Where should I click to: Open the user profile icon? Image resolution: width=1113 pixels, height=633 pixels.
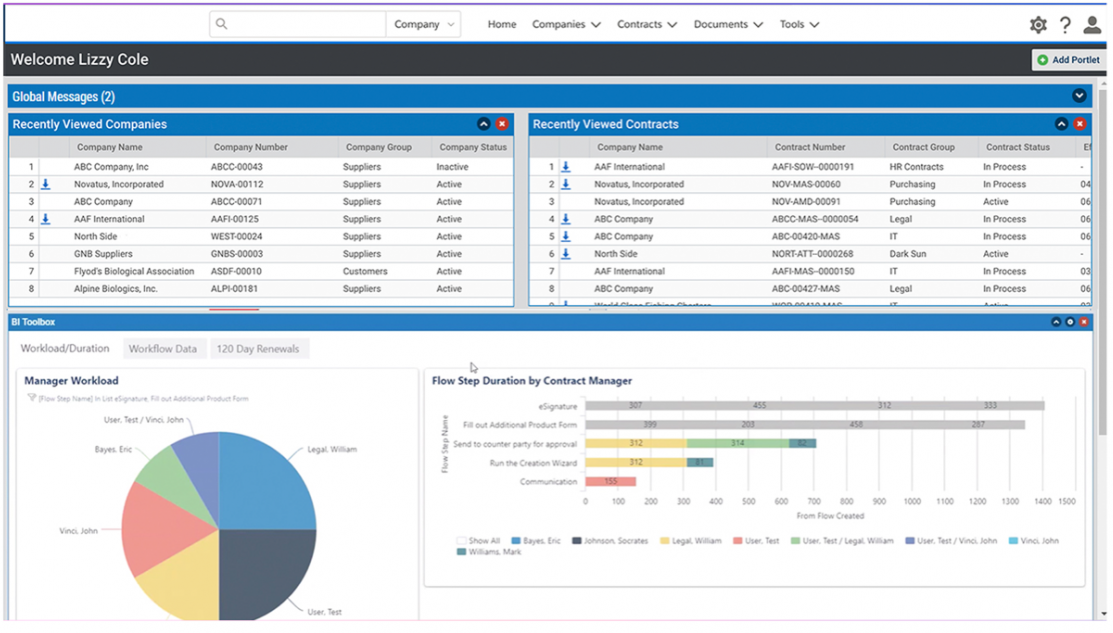pos(1092,25)
